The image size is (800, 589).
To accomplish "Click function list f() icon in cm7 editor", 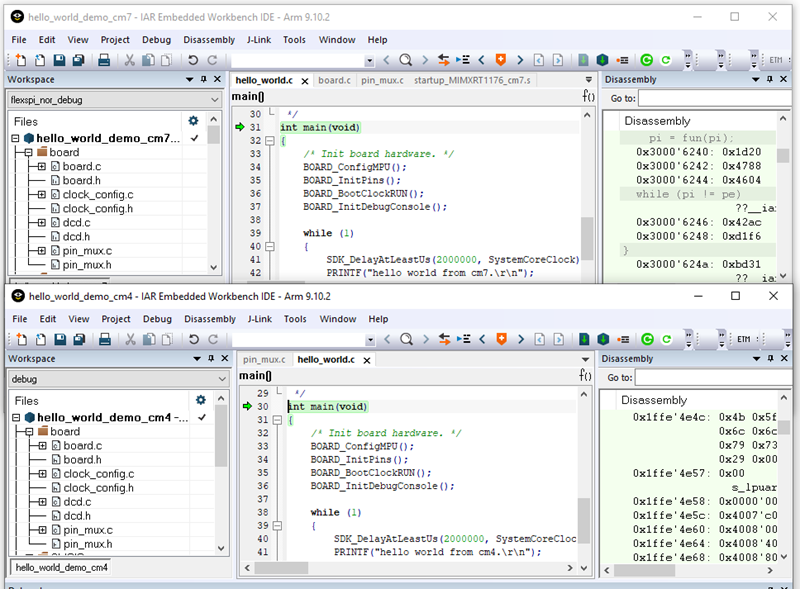I will click(x=588, y=96).
